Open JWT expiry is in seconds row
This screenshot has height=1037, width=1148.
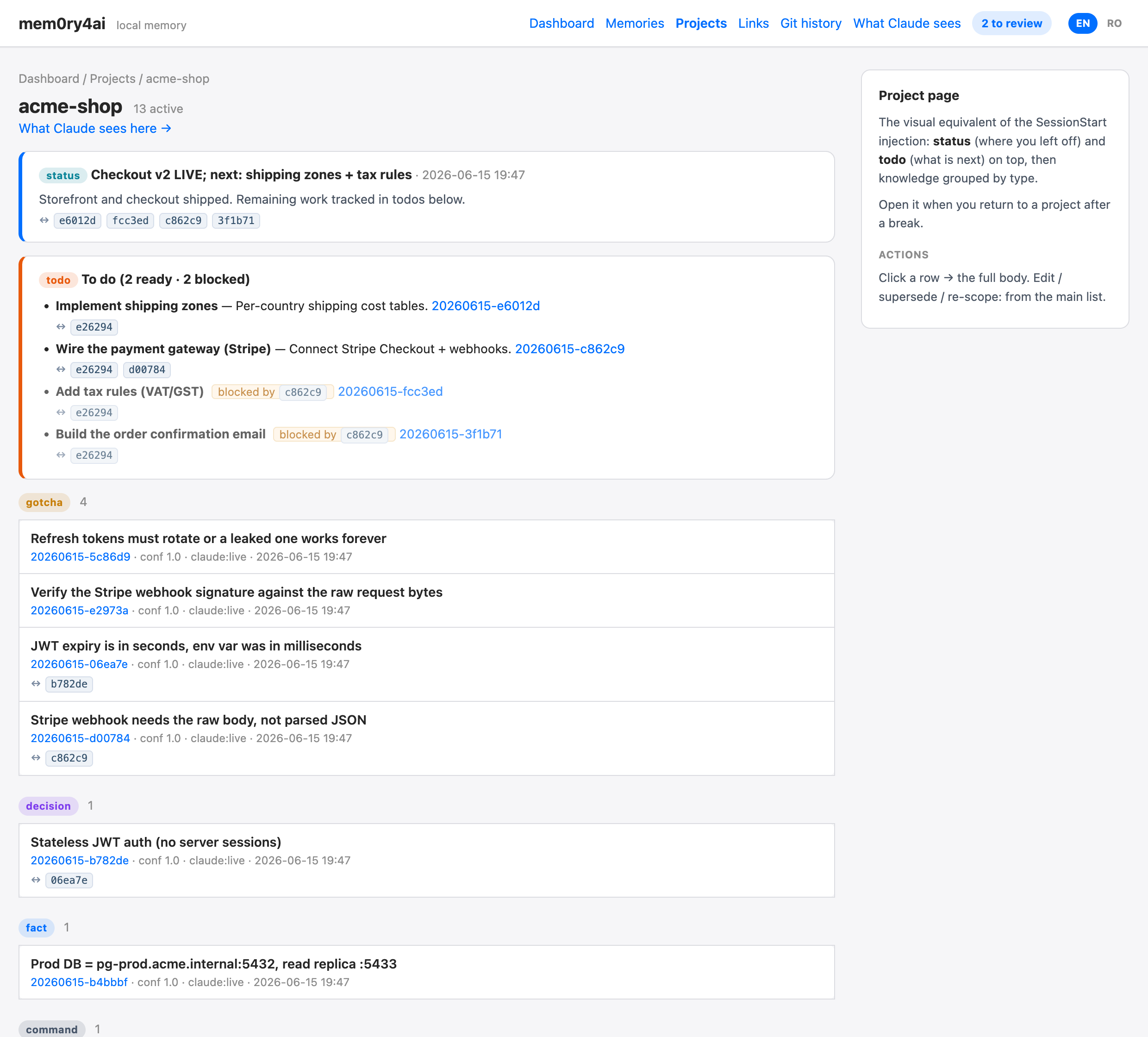point(426,665)
